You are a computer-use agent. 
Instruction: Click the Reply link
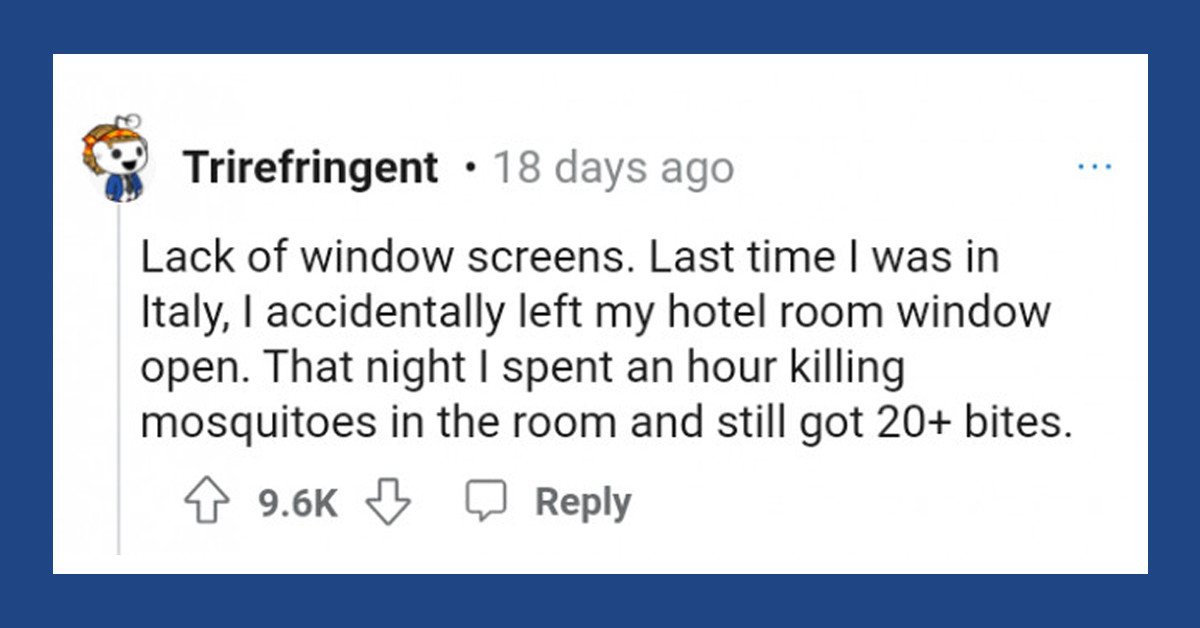point(583,501)
